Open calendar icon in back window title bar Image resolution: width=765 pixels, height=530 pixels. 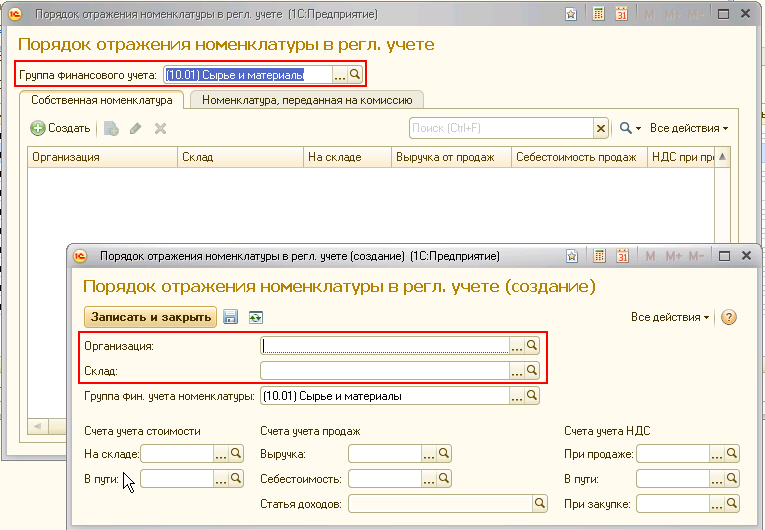pyautogui.click(x=621, y=14)
